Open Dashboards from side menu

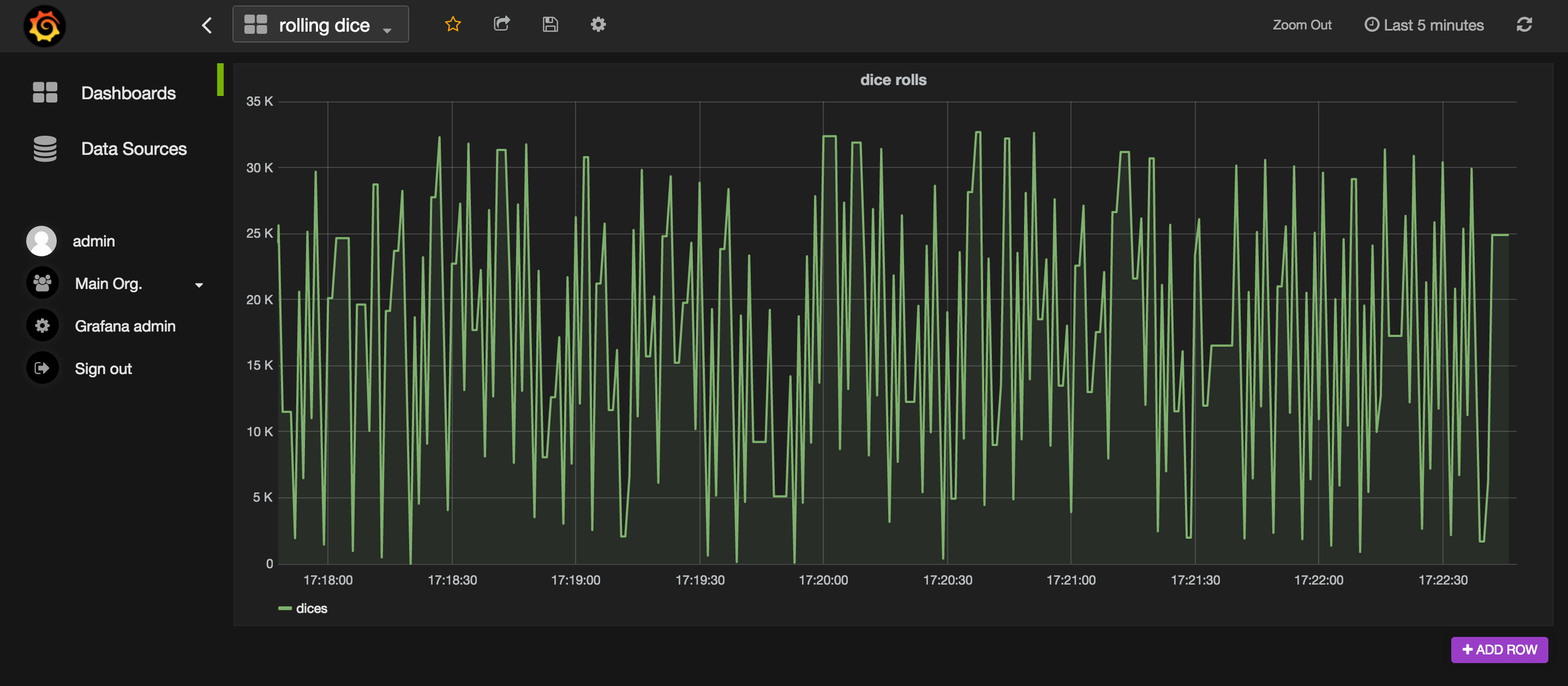[x=128, y=93]
